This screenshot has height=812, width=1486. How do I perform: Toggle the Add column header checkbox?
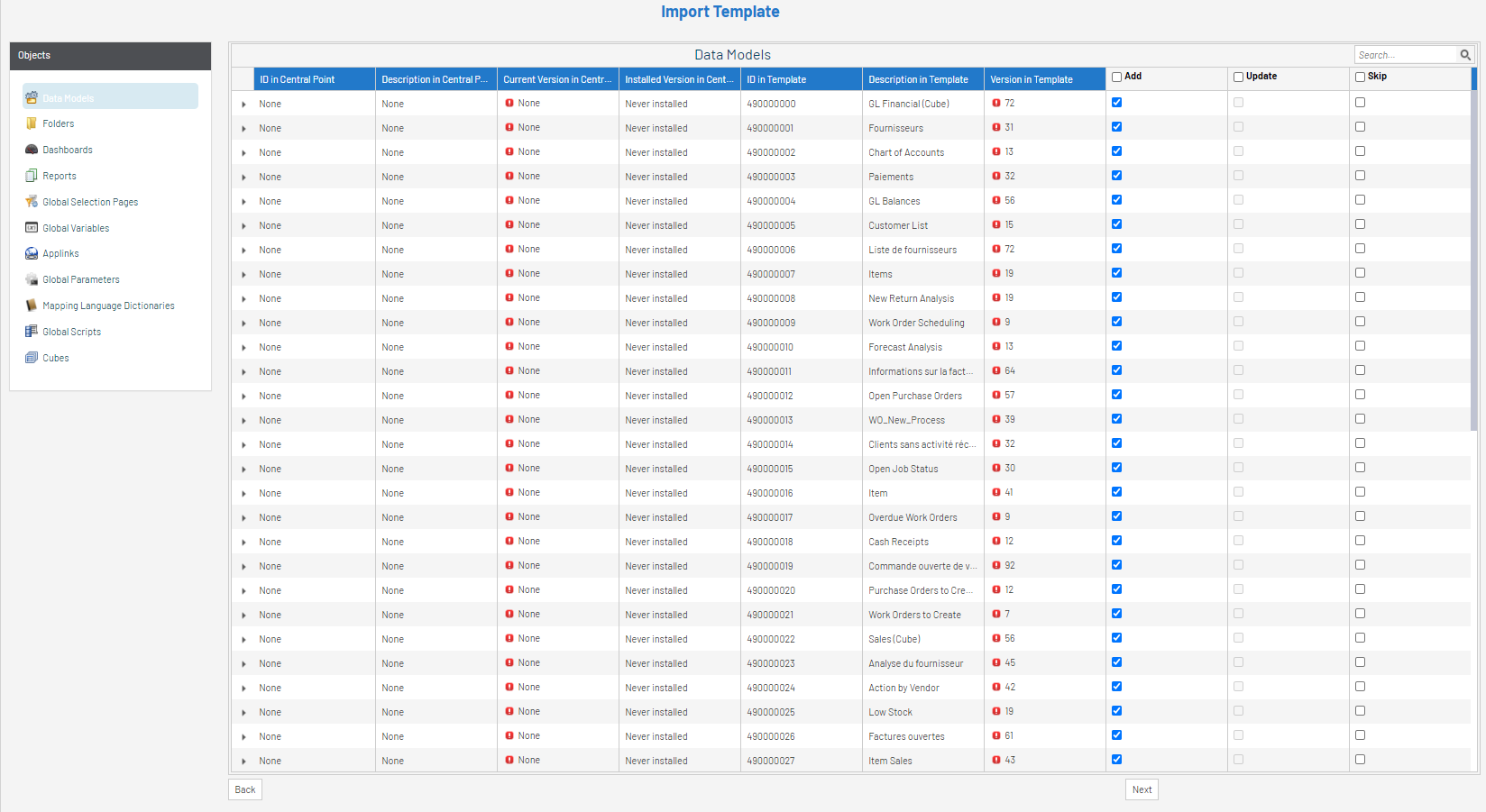[1116, 77]
